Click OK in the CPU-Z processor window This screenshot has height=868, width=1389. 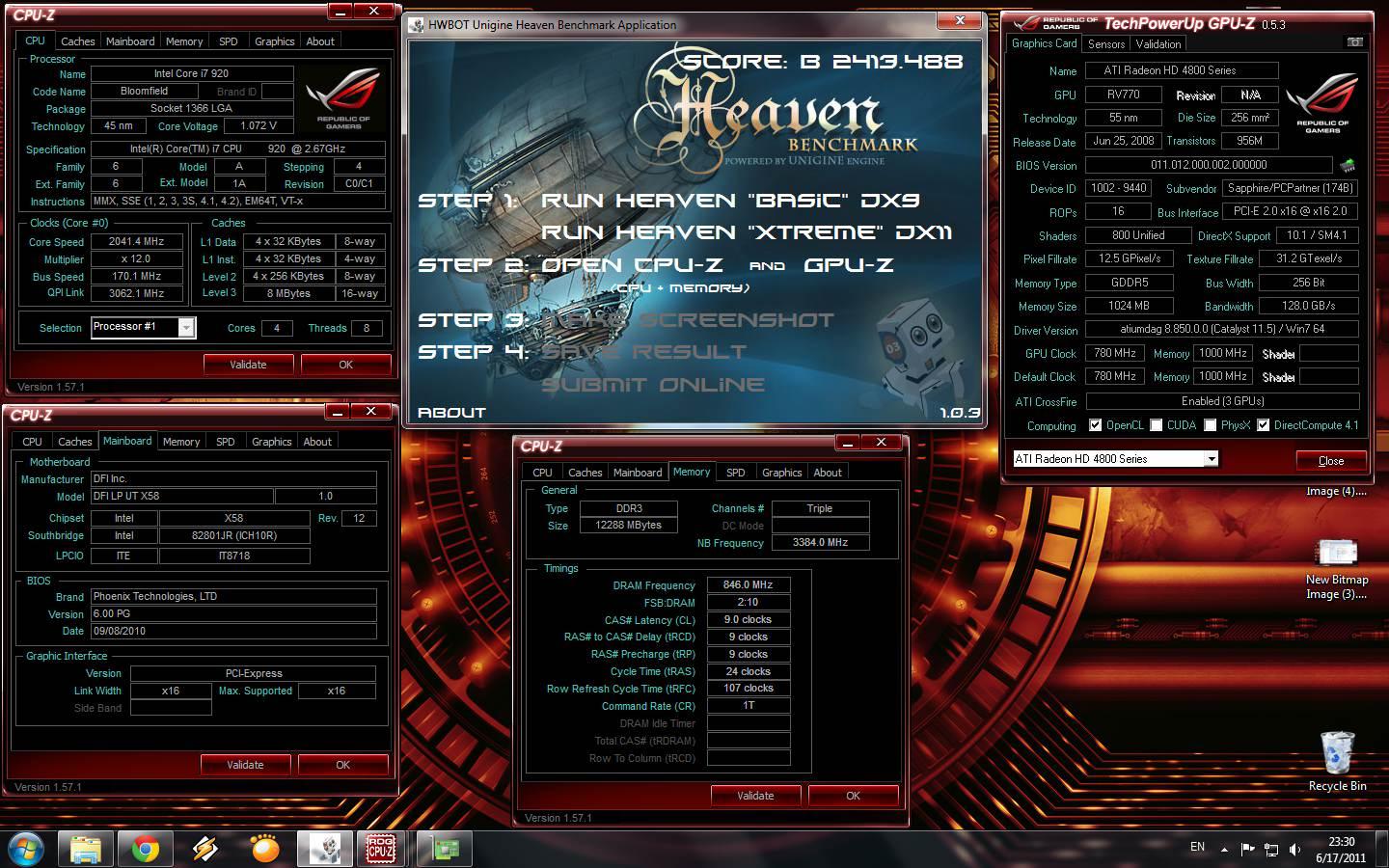[346, 365]
